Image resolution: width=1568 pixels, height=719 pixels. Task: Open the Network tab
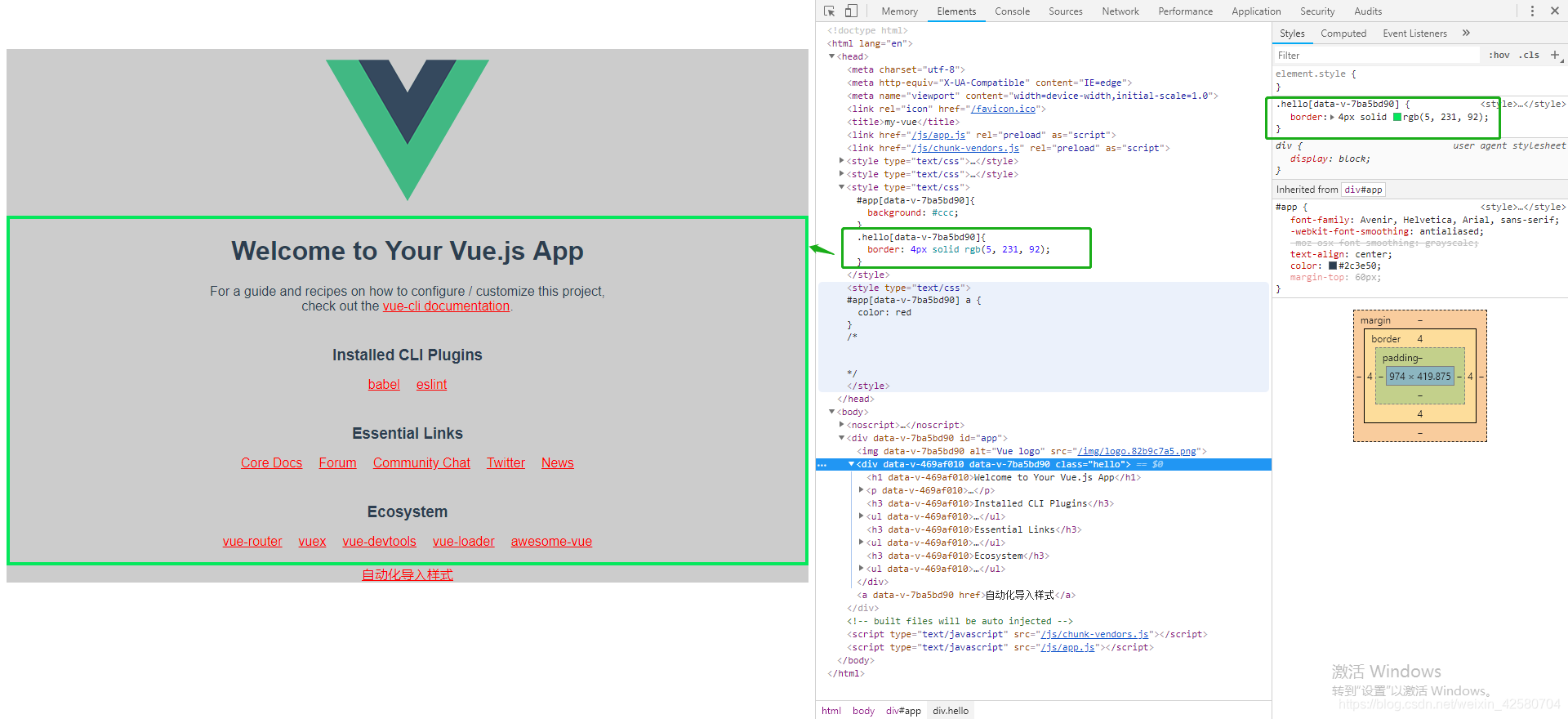(1120, 11)
